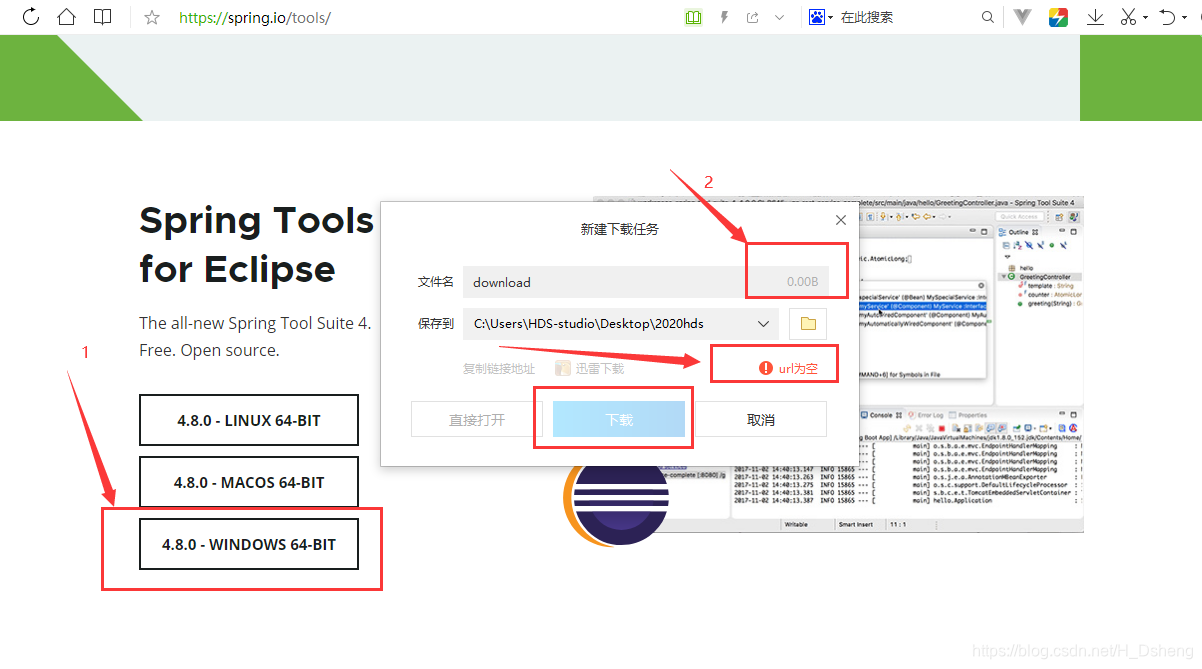
Task: Browse folders with the yellow folder icon
Action: click(808, 323)
